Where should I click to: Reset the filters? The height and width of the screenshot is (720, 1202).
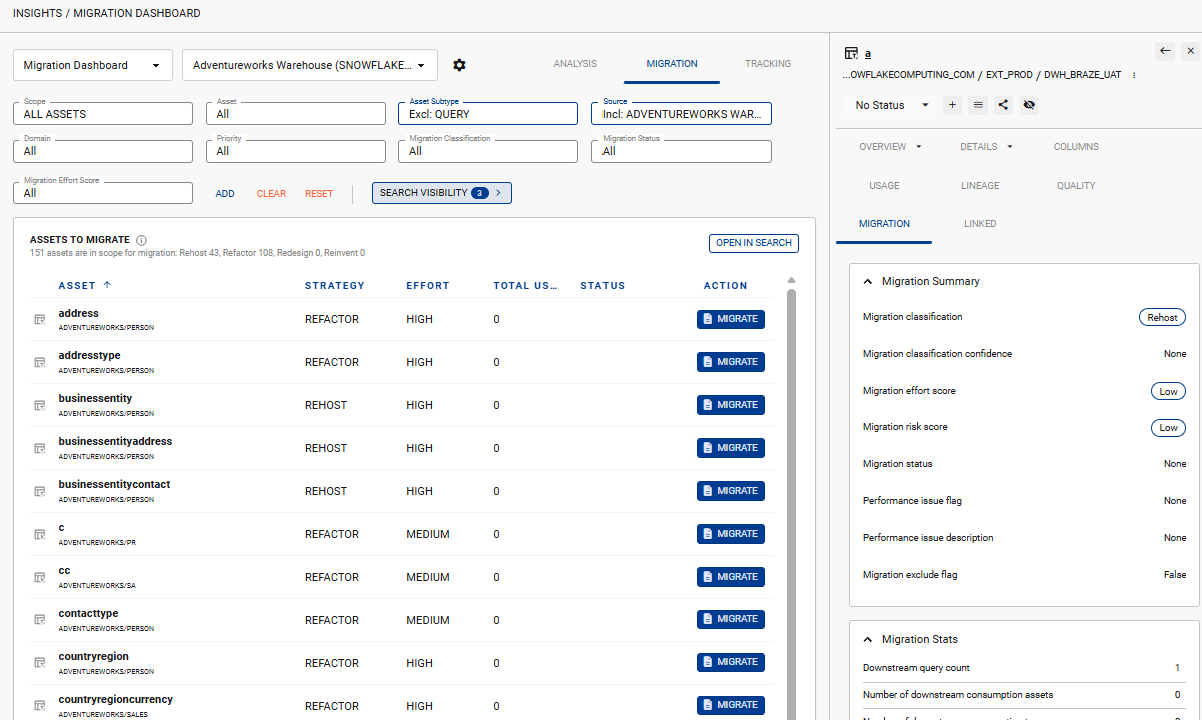319,194
